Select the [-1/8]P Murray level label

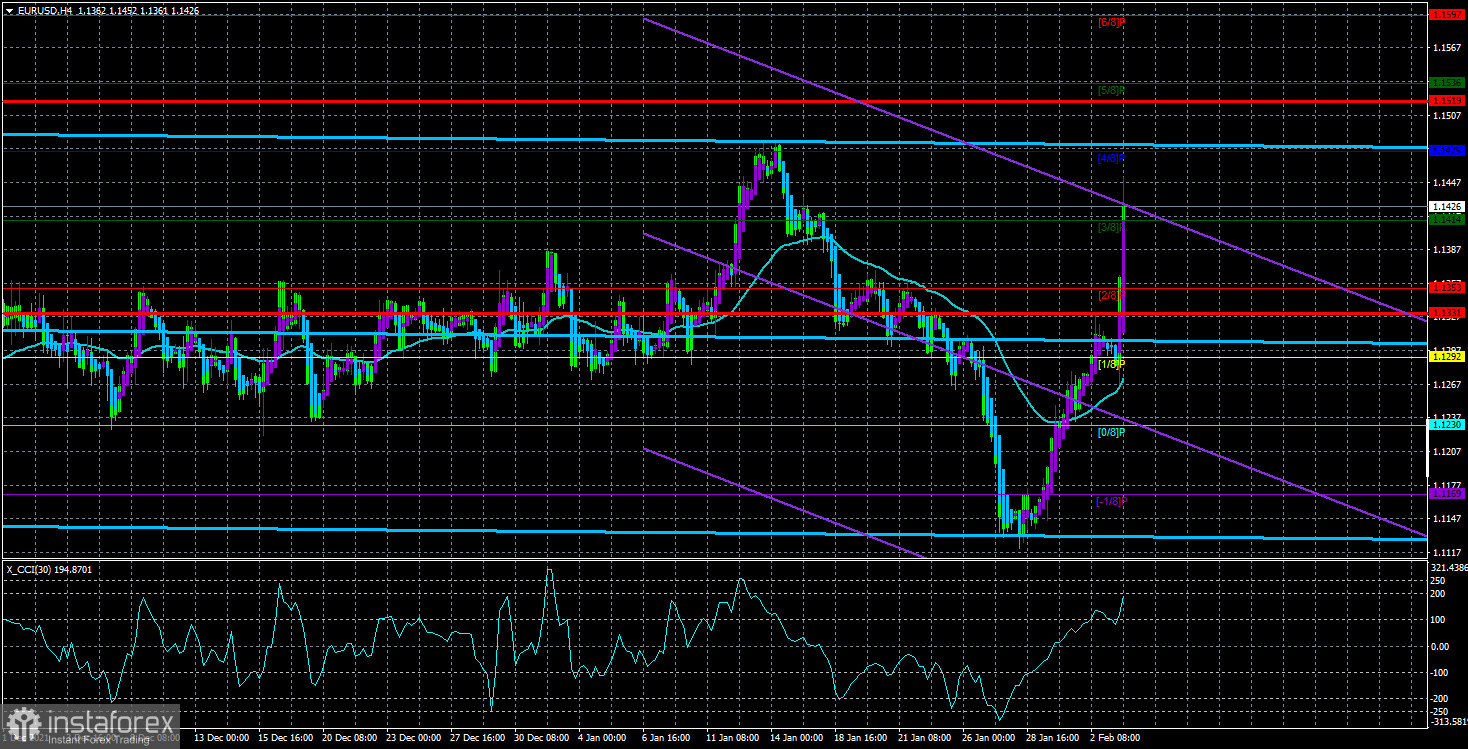click(1110, 501)
